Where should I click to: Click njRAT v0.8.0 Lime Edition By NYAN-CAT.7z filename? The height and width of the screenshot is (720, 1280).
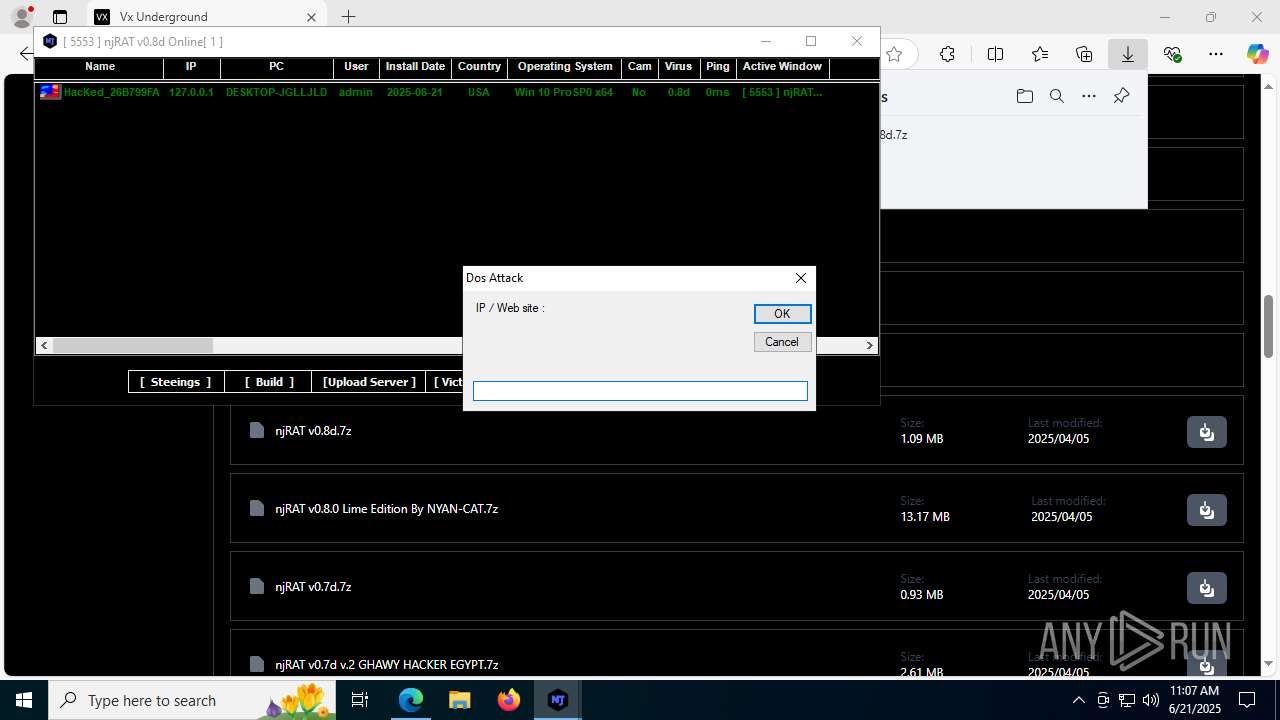point(386,508)
